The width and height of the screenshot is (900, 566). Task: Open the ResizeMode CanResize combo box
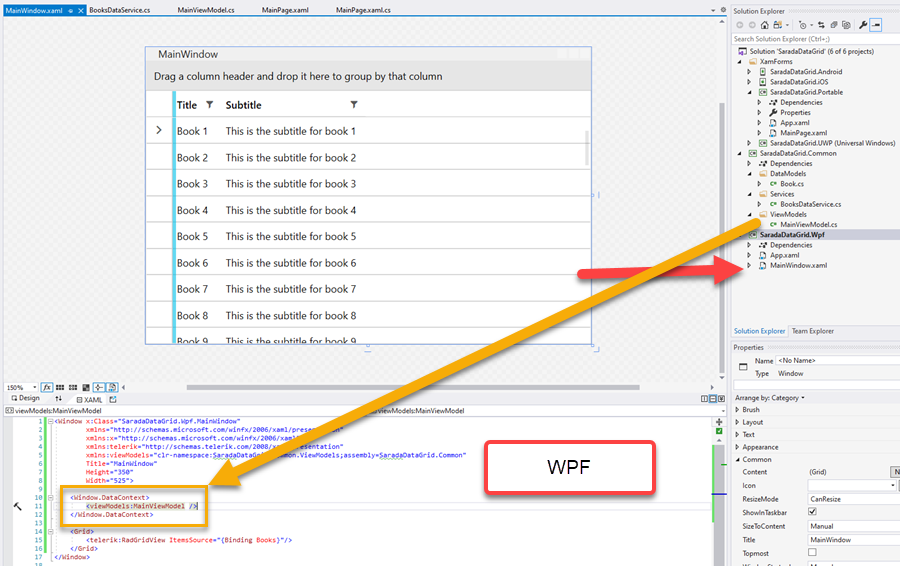coord(854,499)
